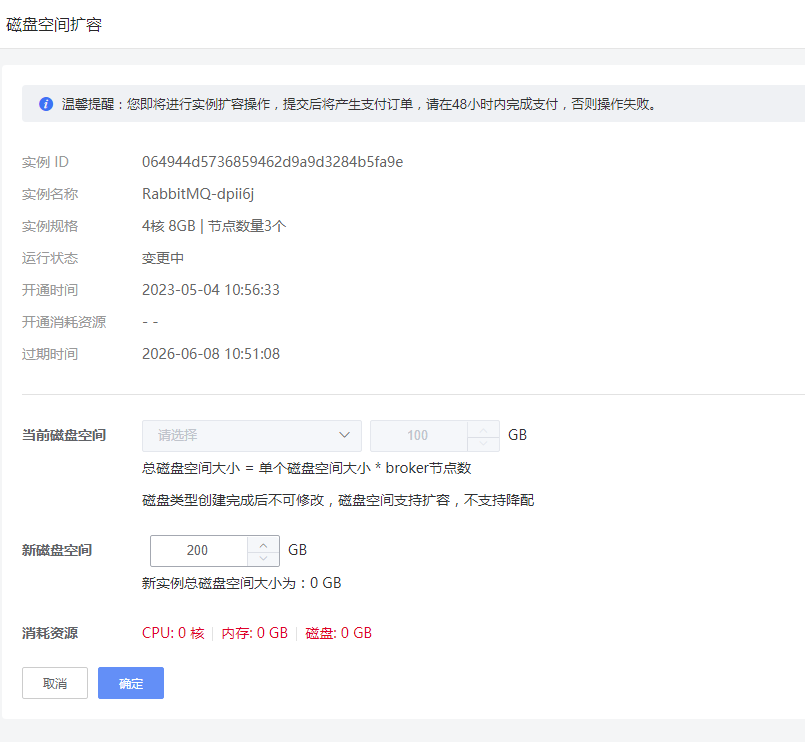Image resolution: width=805 pixels, height=742 pixels.
Task: Click the red 磁盘: 0 GB resource text
Action: click(338, 633)
